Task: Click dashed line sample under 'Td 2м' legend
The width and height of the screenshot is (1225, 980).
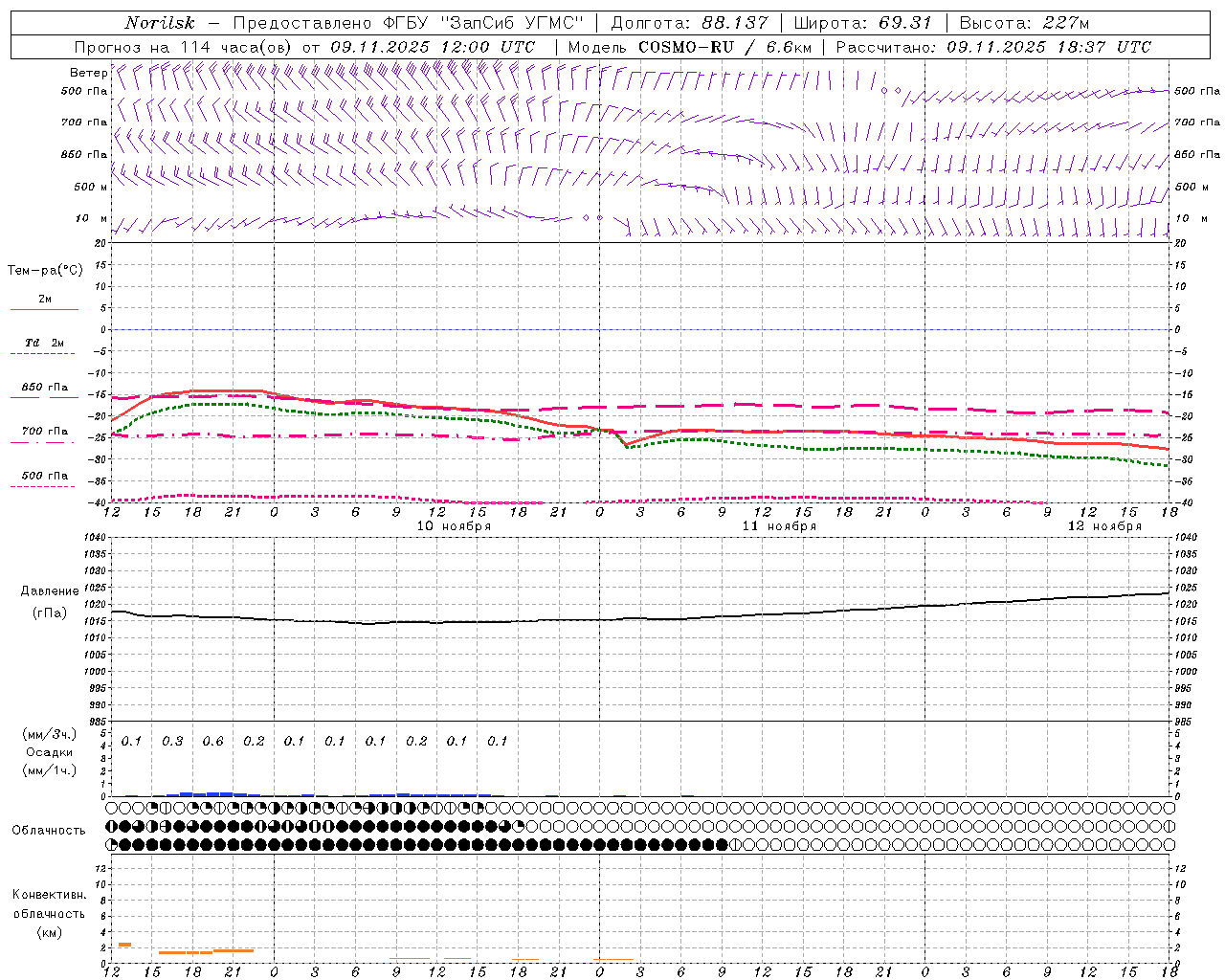Action: click(43, 354)
